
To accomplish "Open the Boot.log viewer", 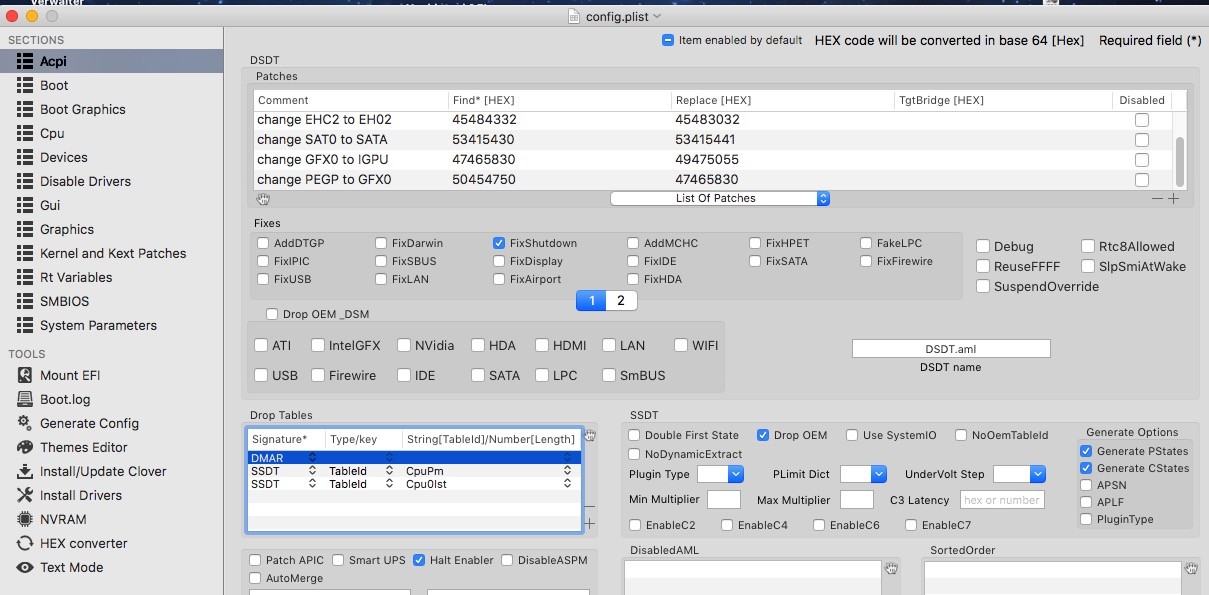I will point(65,399).
